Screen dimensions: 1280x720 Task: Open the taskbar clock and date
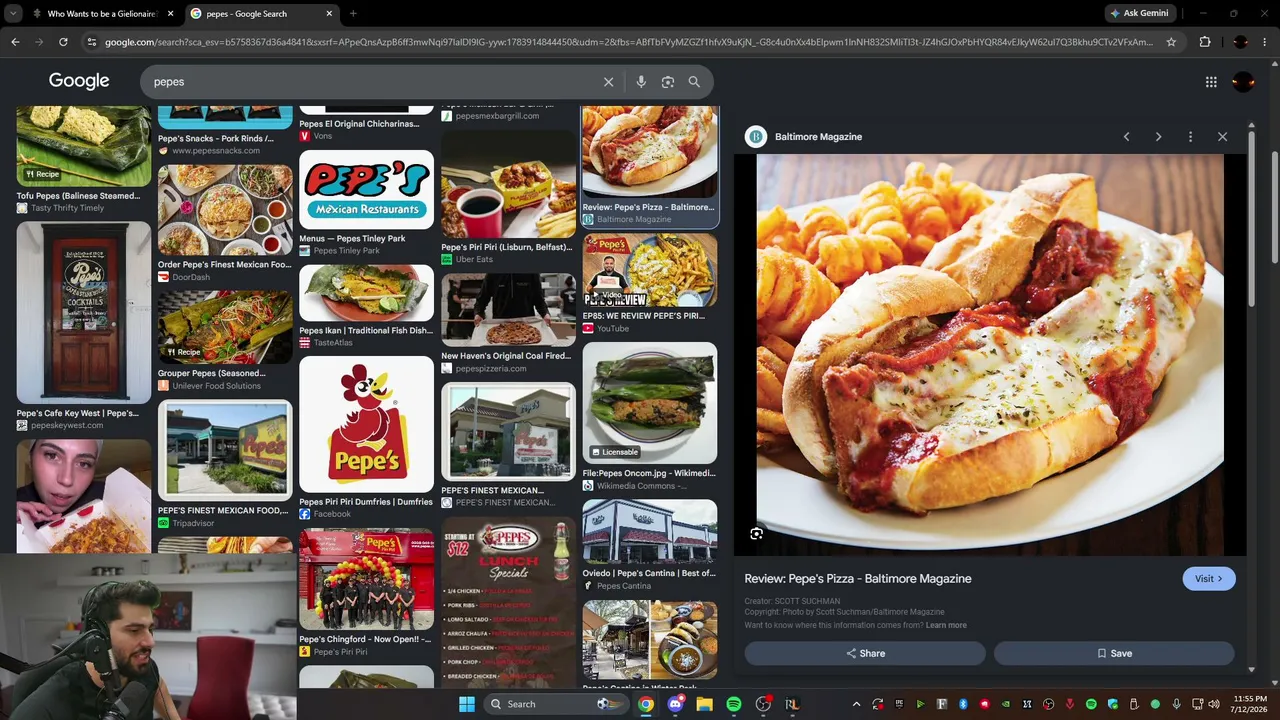pos(1250,704)
